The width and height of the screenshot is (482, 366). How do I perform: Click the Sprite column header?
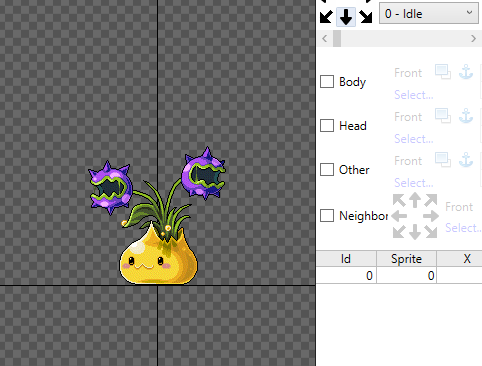pyautogui.click(x=406, y=259)
